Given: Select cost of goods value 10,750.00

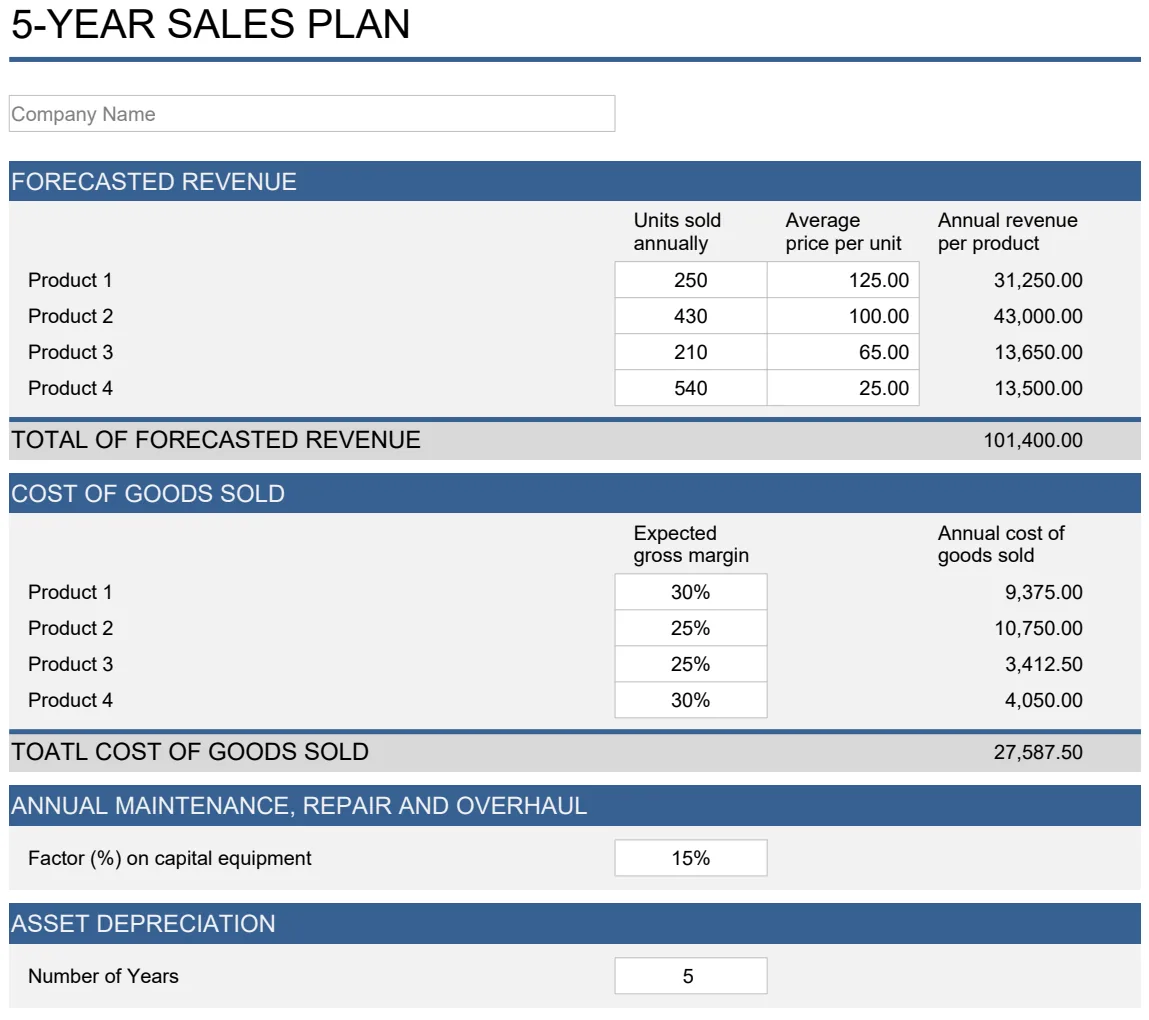Looking at the screenshot, I should pos(1038,628).
